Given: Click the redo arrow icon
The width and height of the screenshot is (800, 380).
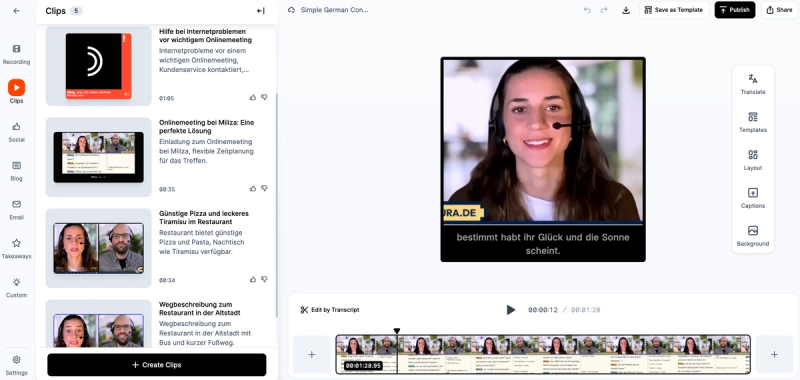Looking at the screenshot, I should pyautogui.click(x=604, y=10).
